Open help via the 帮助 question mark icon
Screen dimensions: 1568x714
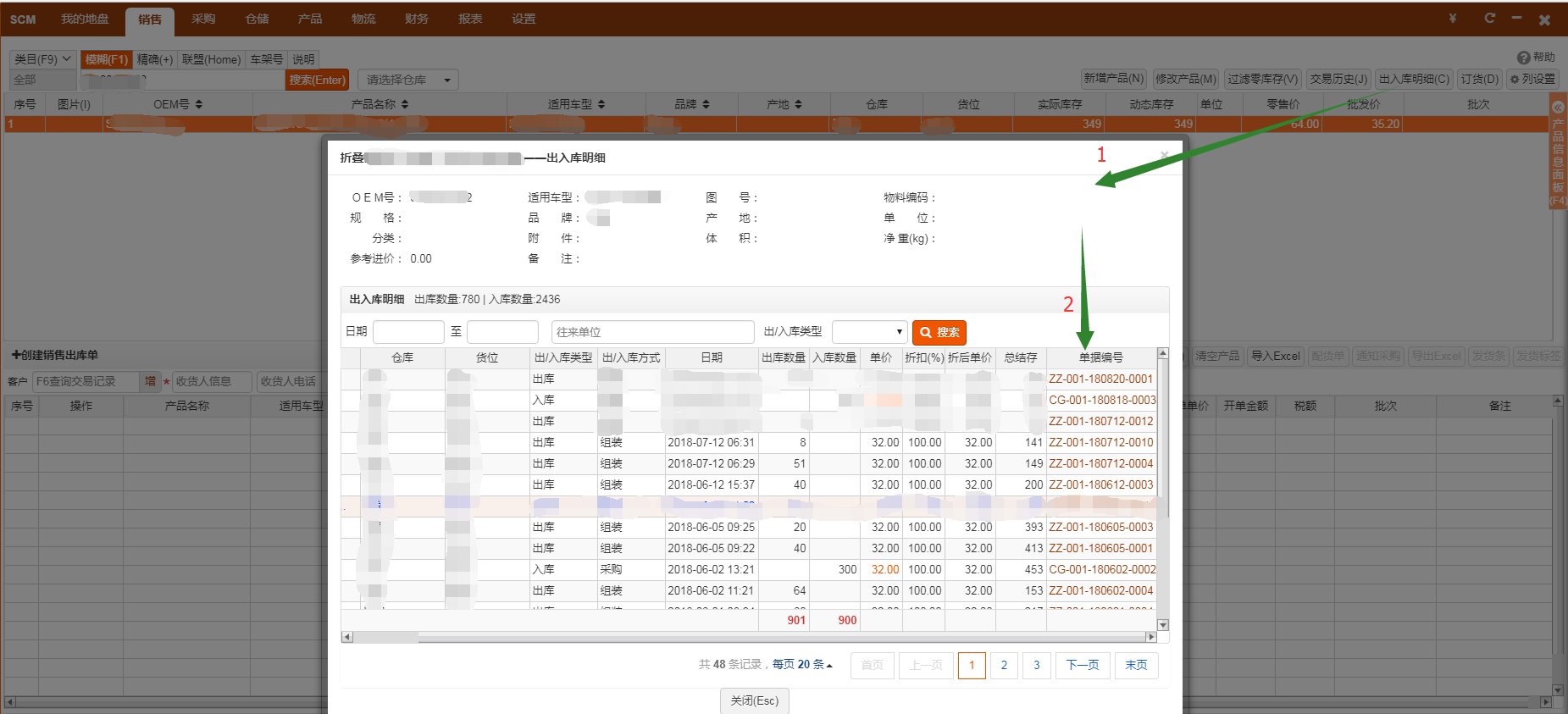(1523, 58)
